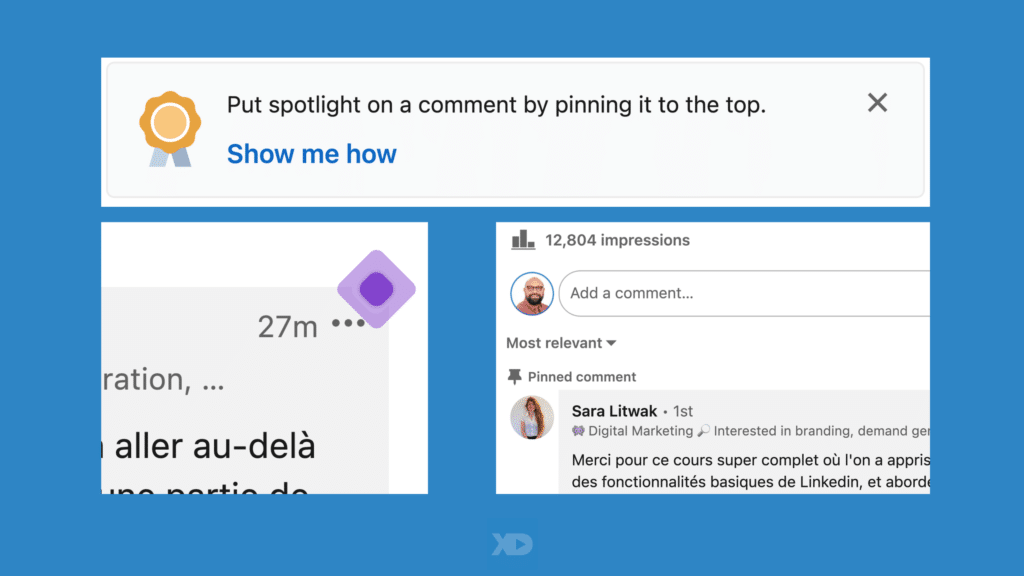Open the Most relevant sort dropdown
The width and height of the screenshot is (1024, 576).
click(x=555, y=343)
